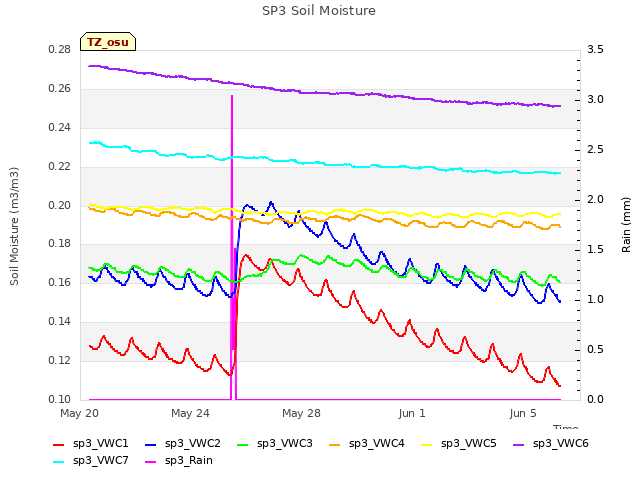
Task: Click the May 28 x-axis tick label
Action: click(x=301, y=413)
